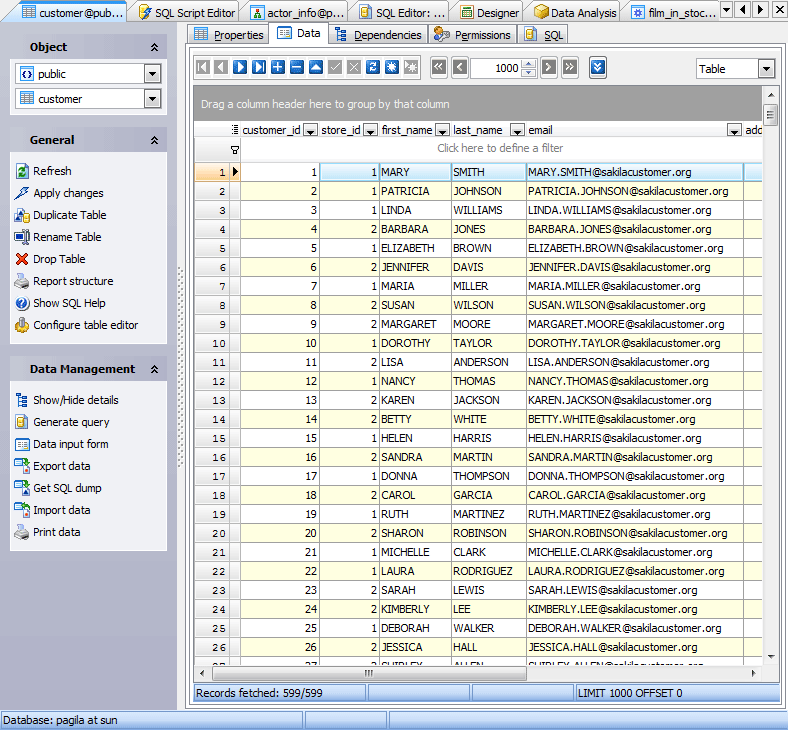The image size is (788, 730).
Task: Collapse the Object panel section
Action: pos(154,47)
